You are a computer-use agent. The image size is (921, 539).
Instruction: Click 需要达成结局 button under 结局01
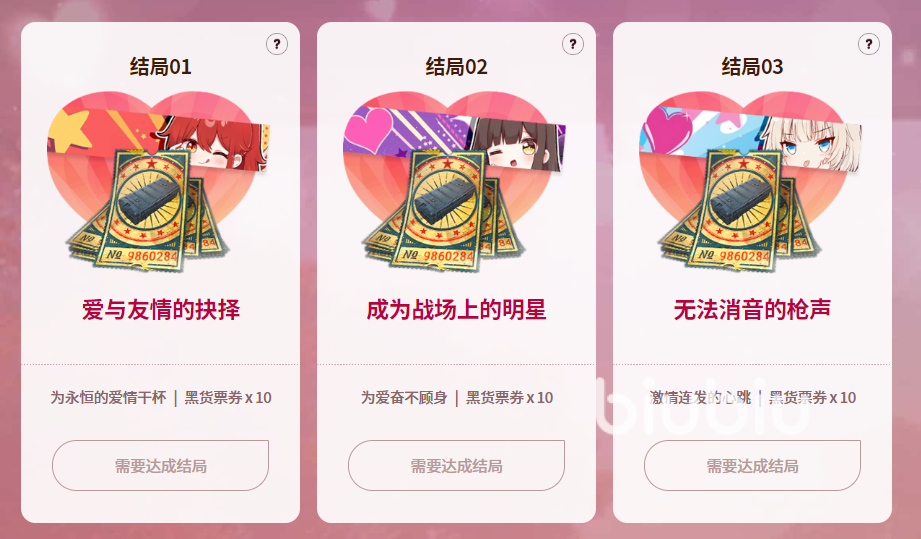click(x=160, y=466)
